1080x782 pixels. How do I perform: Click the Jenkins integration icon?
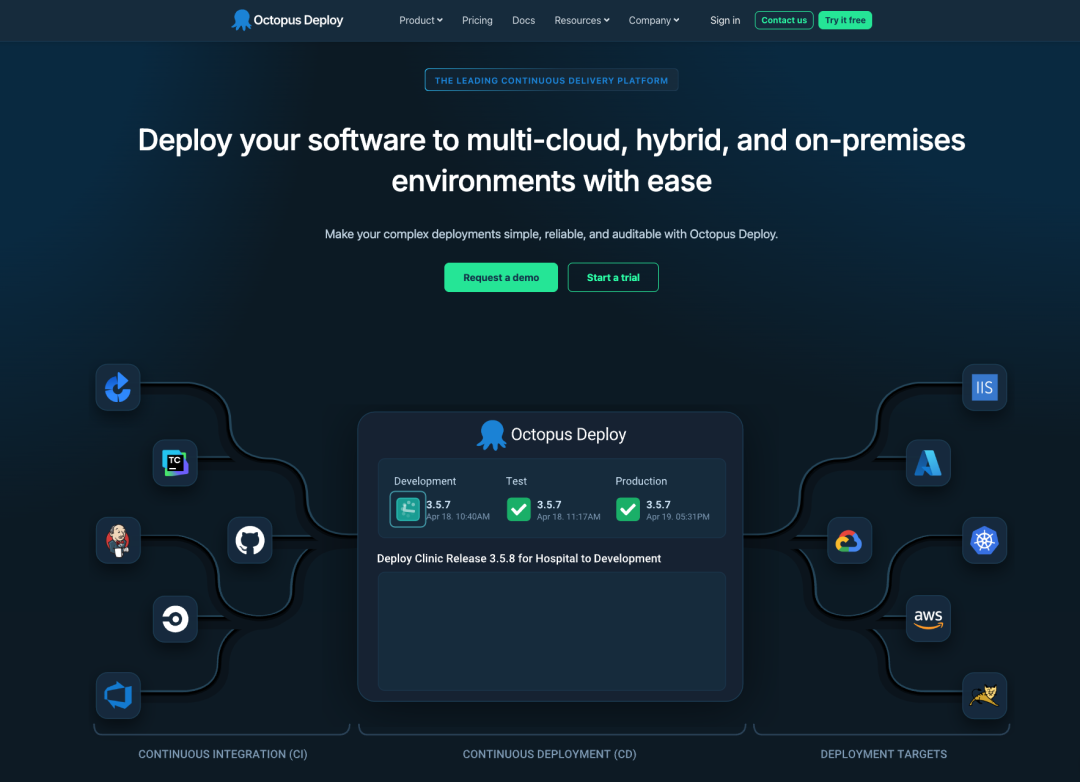coord(118,540)
